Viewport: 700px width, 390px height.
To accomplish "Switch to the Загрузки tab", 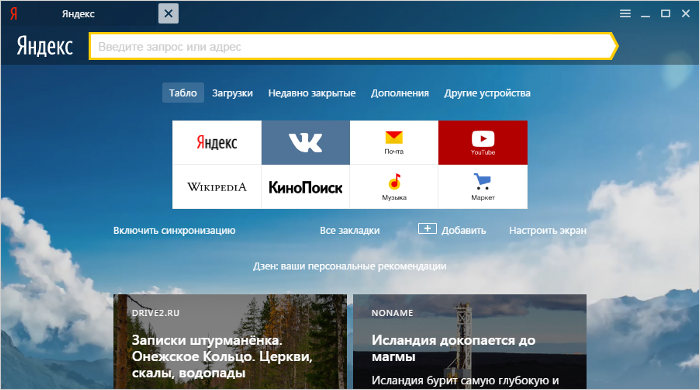I will click(x=232, y=93).
